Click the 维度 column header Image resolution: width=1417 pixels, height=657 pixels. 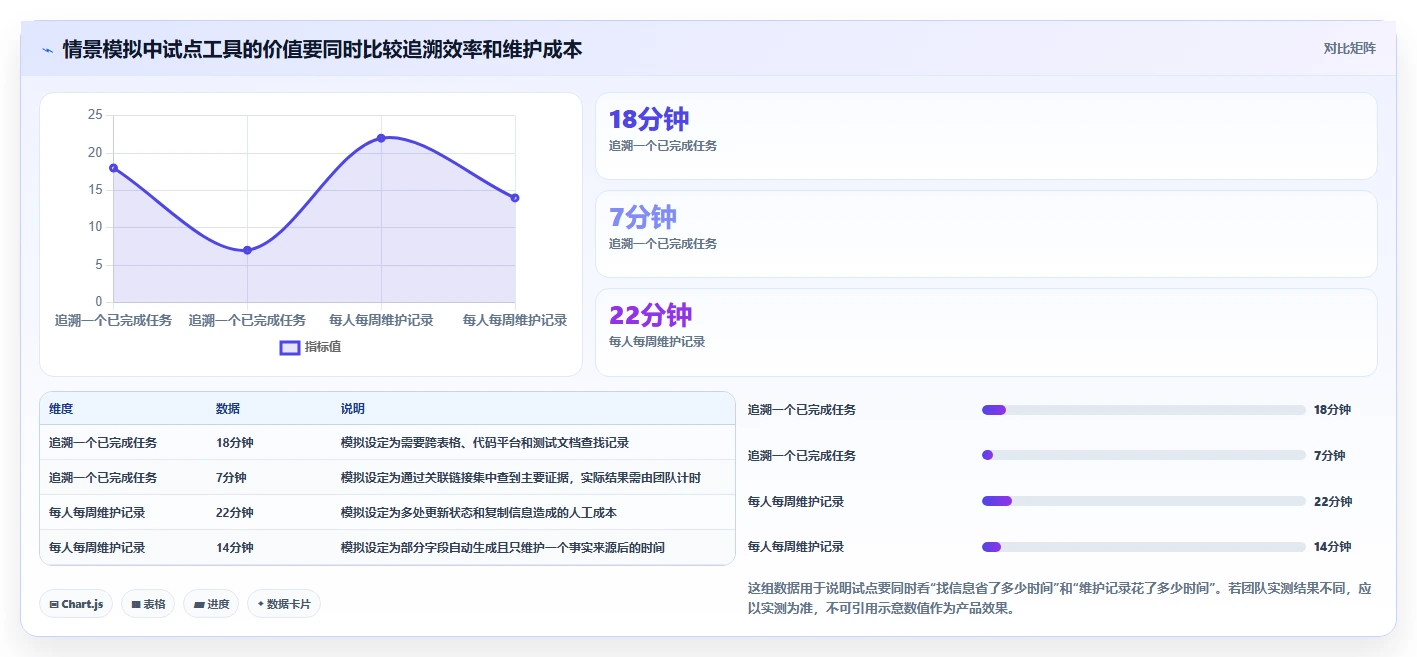tap(61, 409)
